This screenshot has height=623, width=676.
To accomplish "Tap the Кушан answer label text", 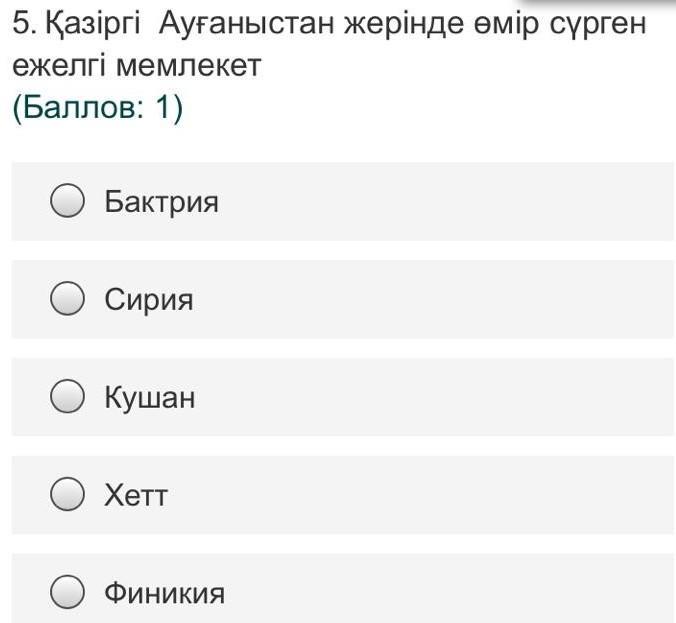I will click(150, 398).
